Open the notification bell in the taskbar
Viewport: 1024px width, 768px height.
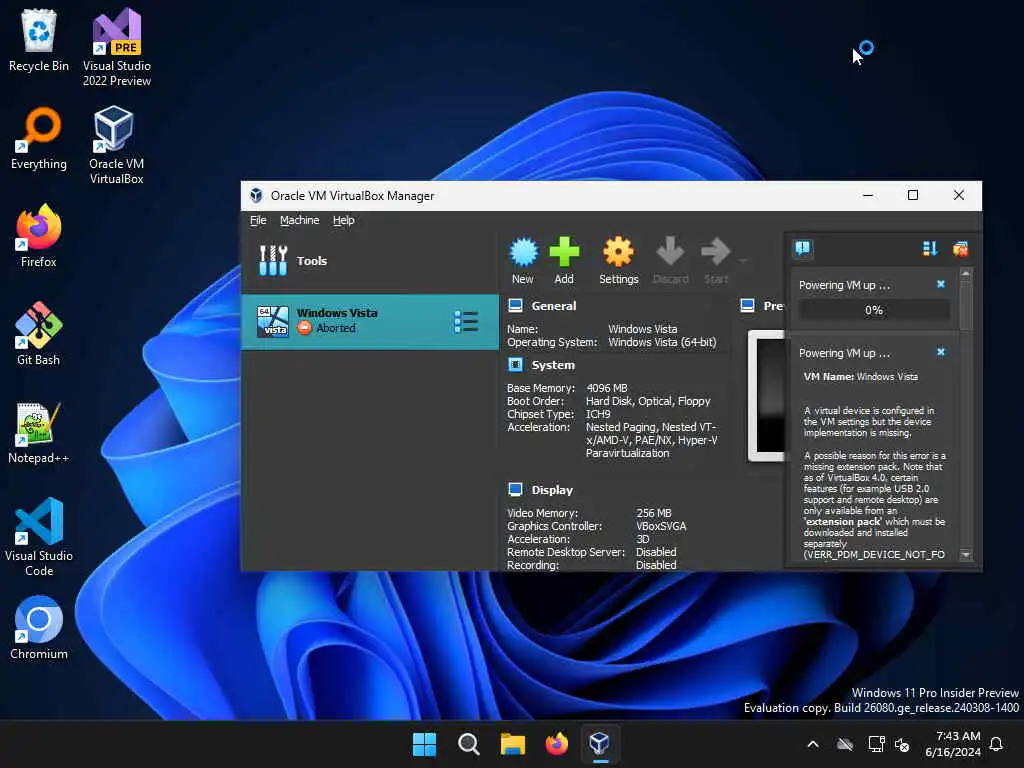[x=997, y=744]
